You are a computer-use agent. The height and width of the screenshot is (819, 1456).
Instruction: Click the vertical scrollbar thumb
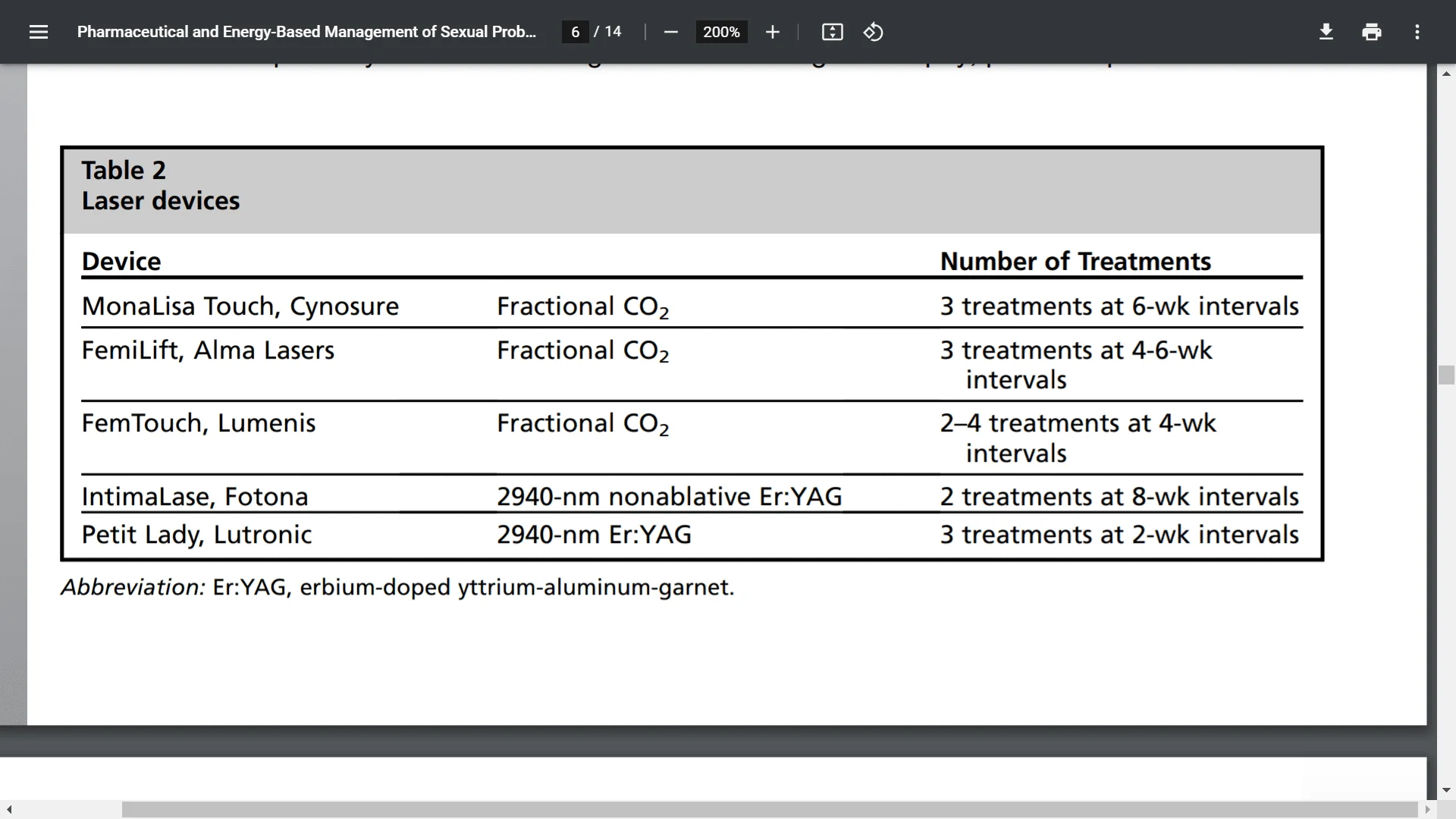(1446, 375)
